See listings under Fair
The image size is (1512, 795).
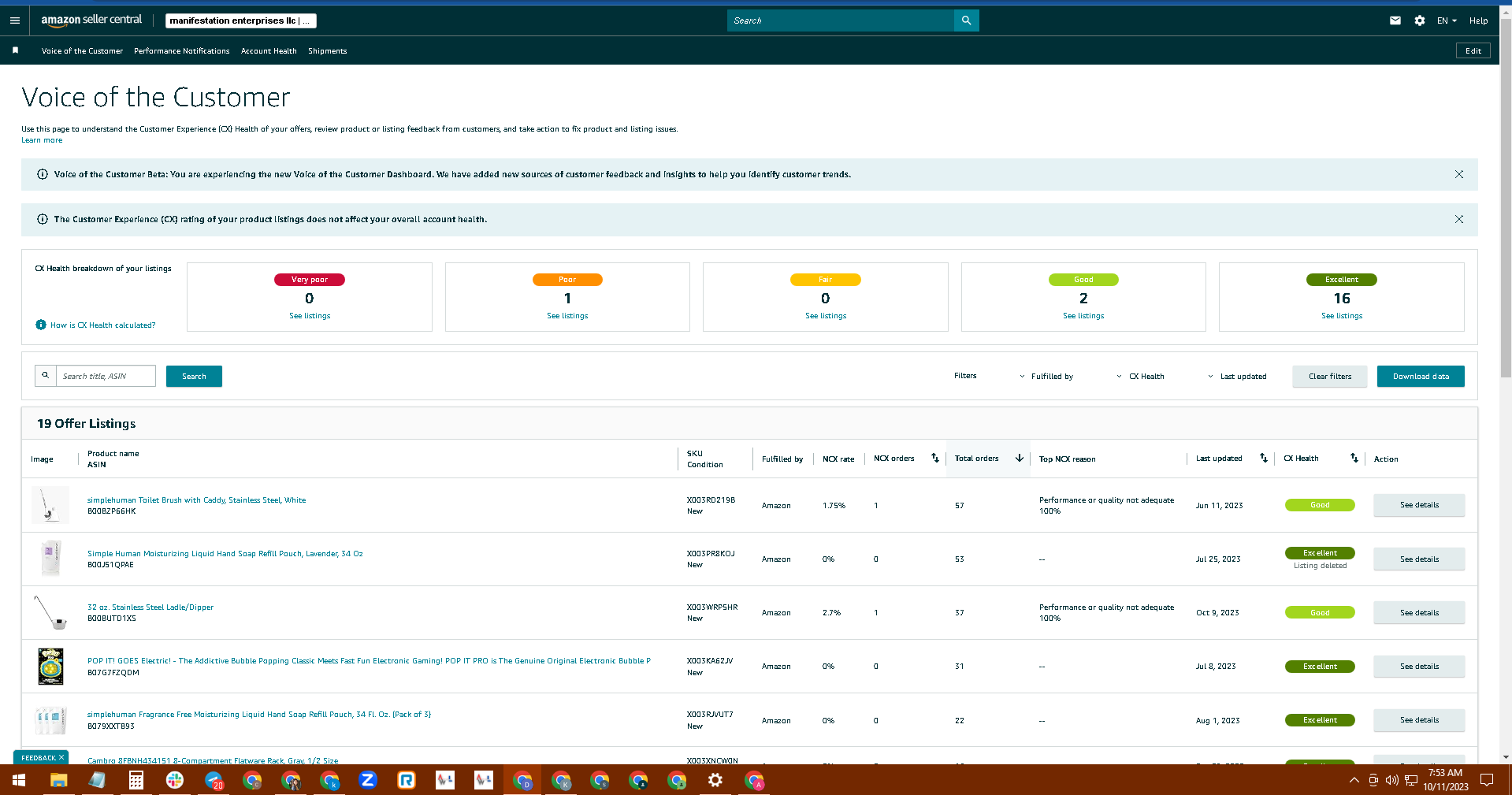pos(826,316)
